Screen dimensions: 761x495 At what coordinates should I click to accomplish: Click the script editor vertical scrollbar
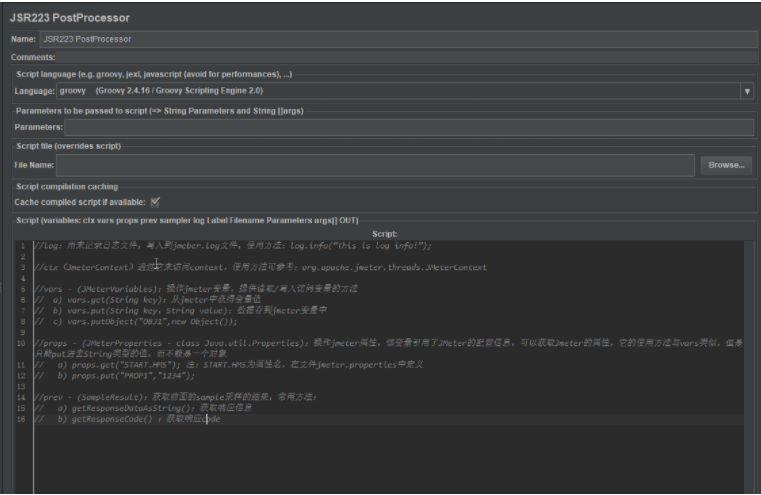click(x=751, y=366)
